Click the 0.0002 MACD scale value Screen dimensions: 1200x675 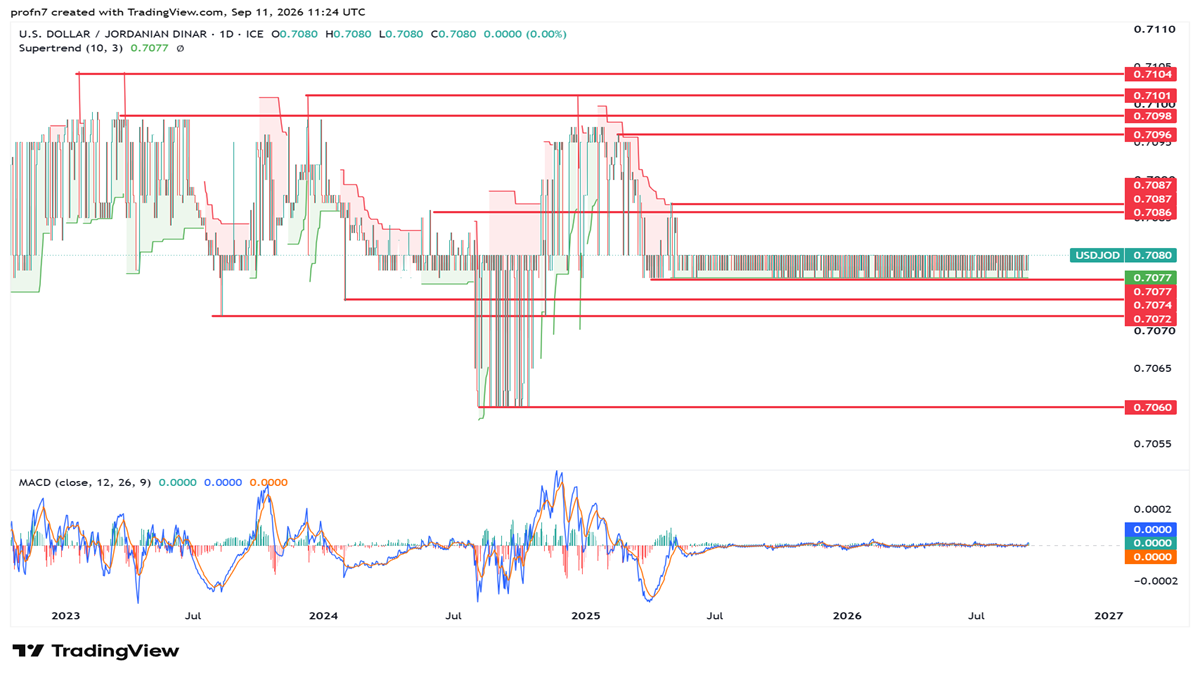(x=1153, y=509)
